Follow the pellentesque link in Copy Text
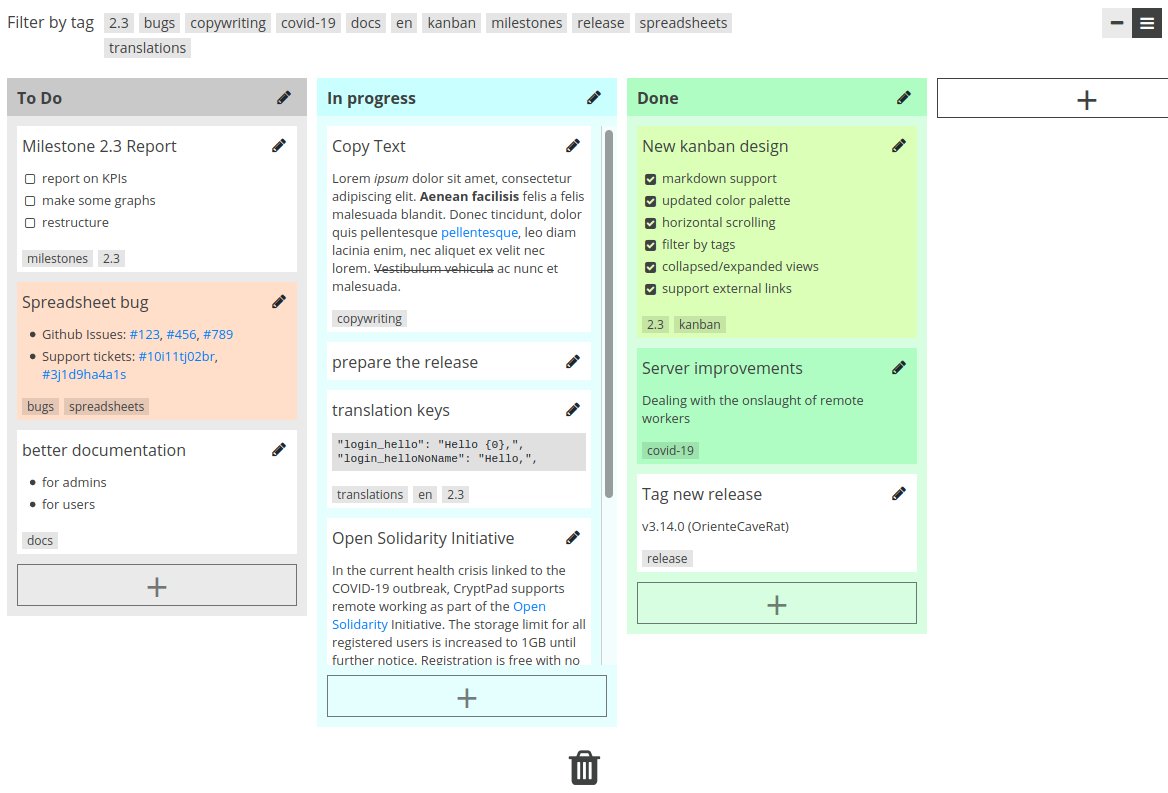1168x793 pixels. (479, 232)
